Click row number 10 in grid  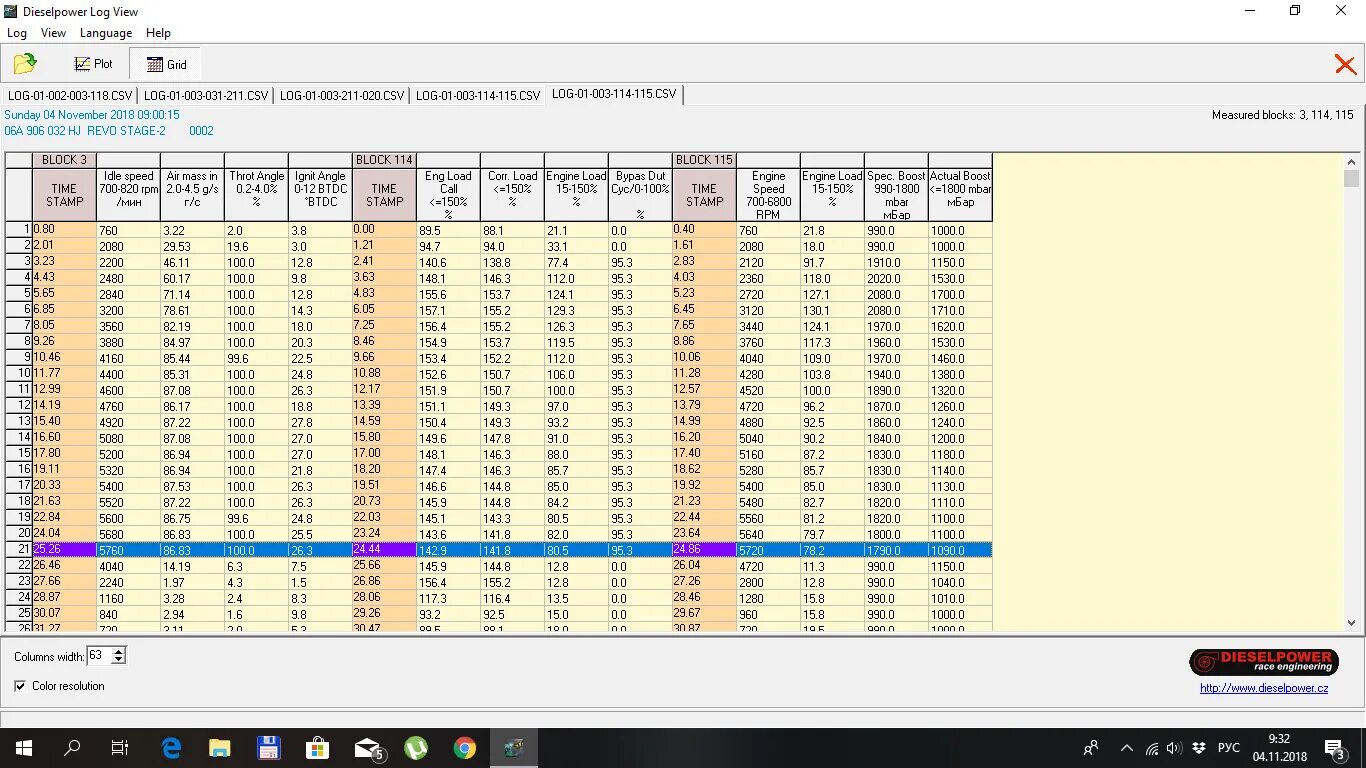point(19,374)
